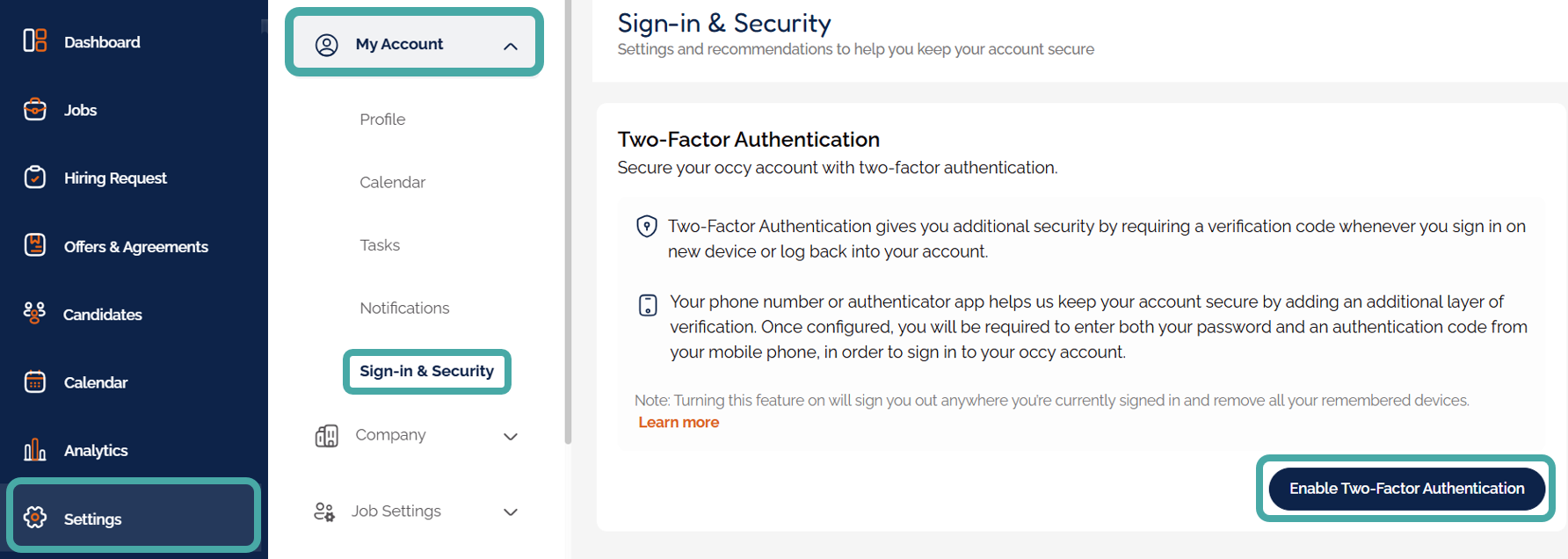This screenshot has width=1568, height=559.
Task: Open the Dashboard icon in sidebar
Action: click(x=35, y=40)
